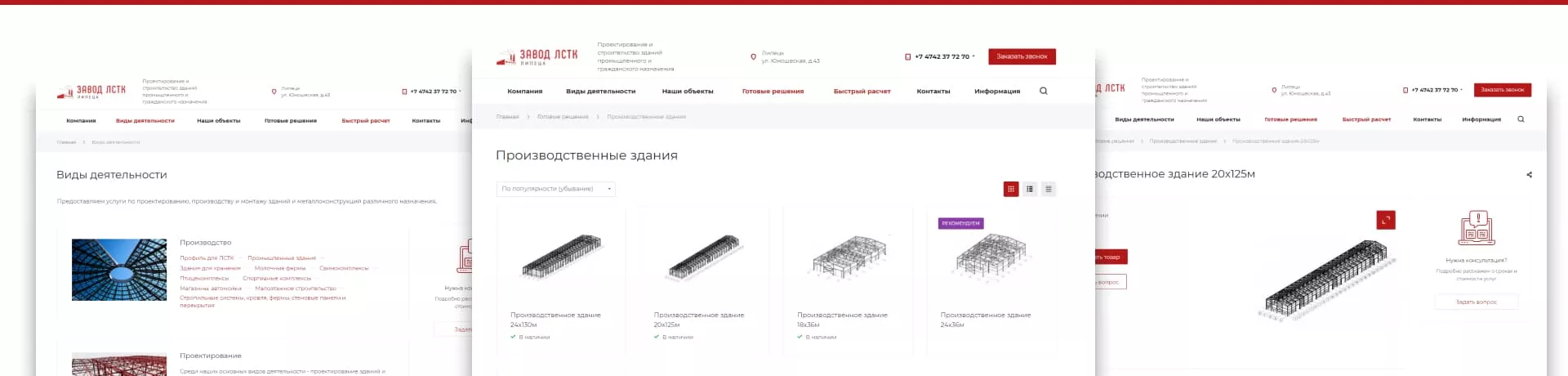Viewport: 1568px width, 376px height.
Task: Open Виды деятельности menu in right page
Action: coord(1144,119)
